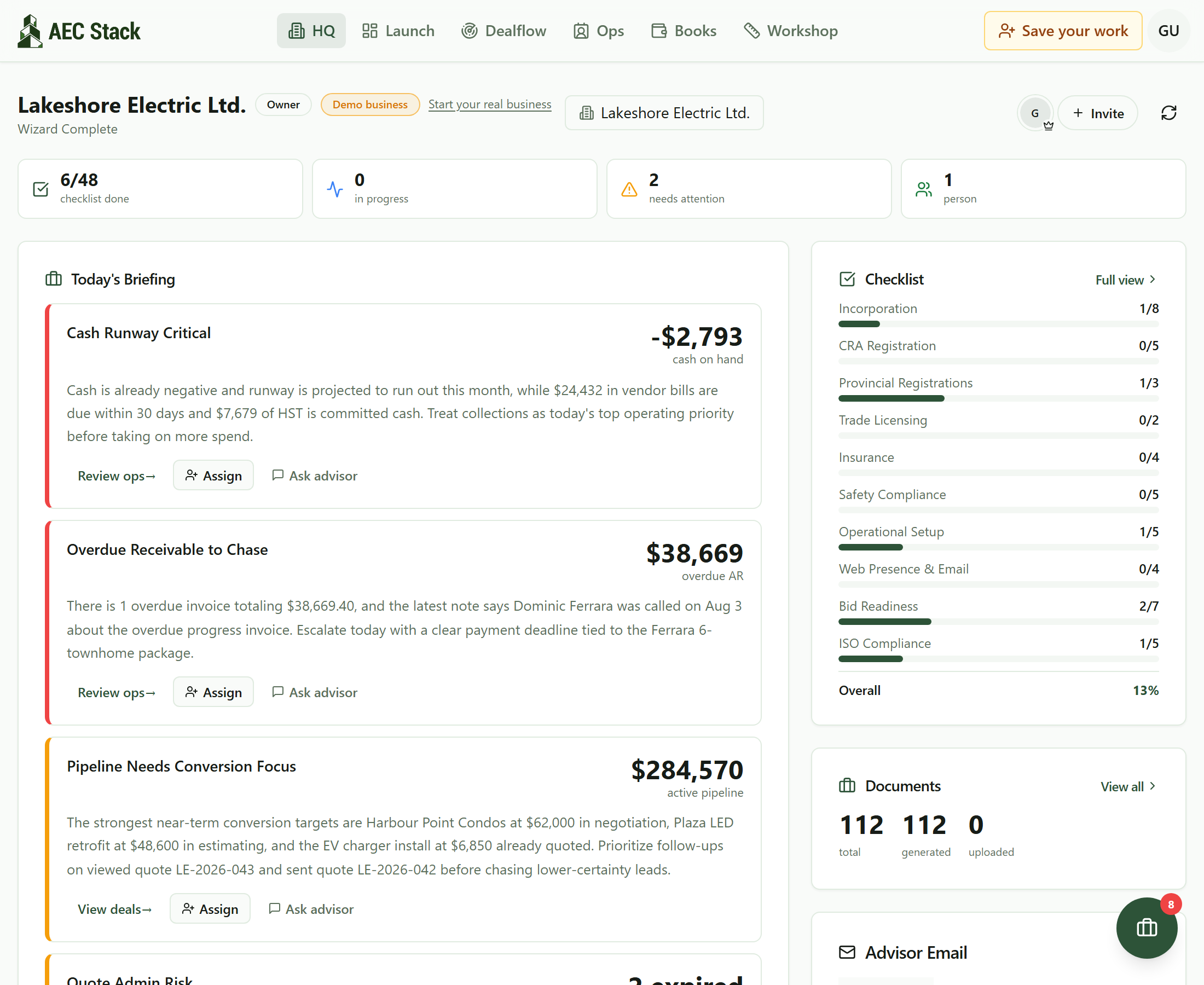
Task: Click the Documents panel briefcase icon
Action: [x=847, y=785]
